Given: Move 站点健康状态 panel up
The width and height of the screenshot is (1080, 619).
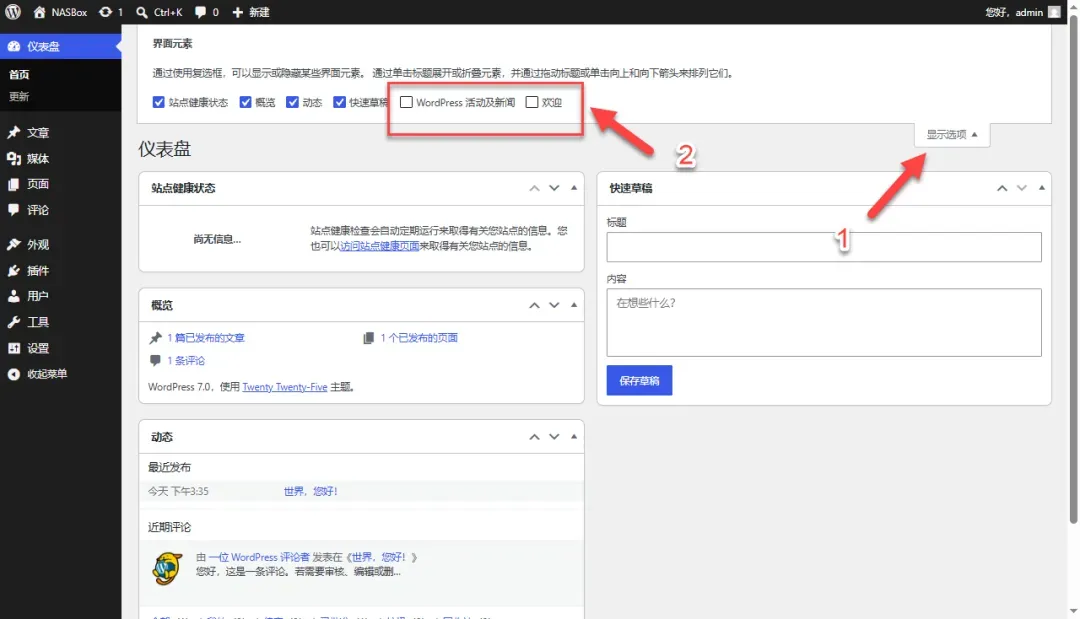Looking at the screenshot, I should [534, 188].
